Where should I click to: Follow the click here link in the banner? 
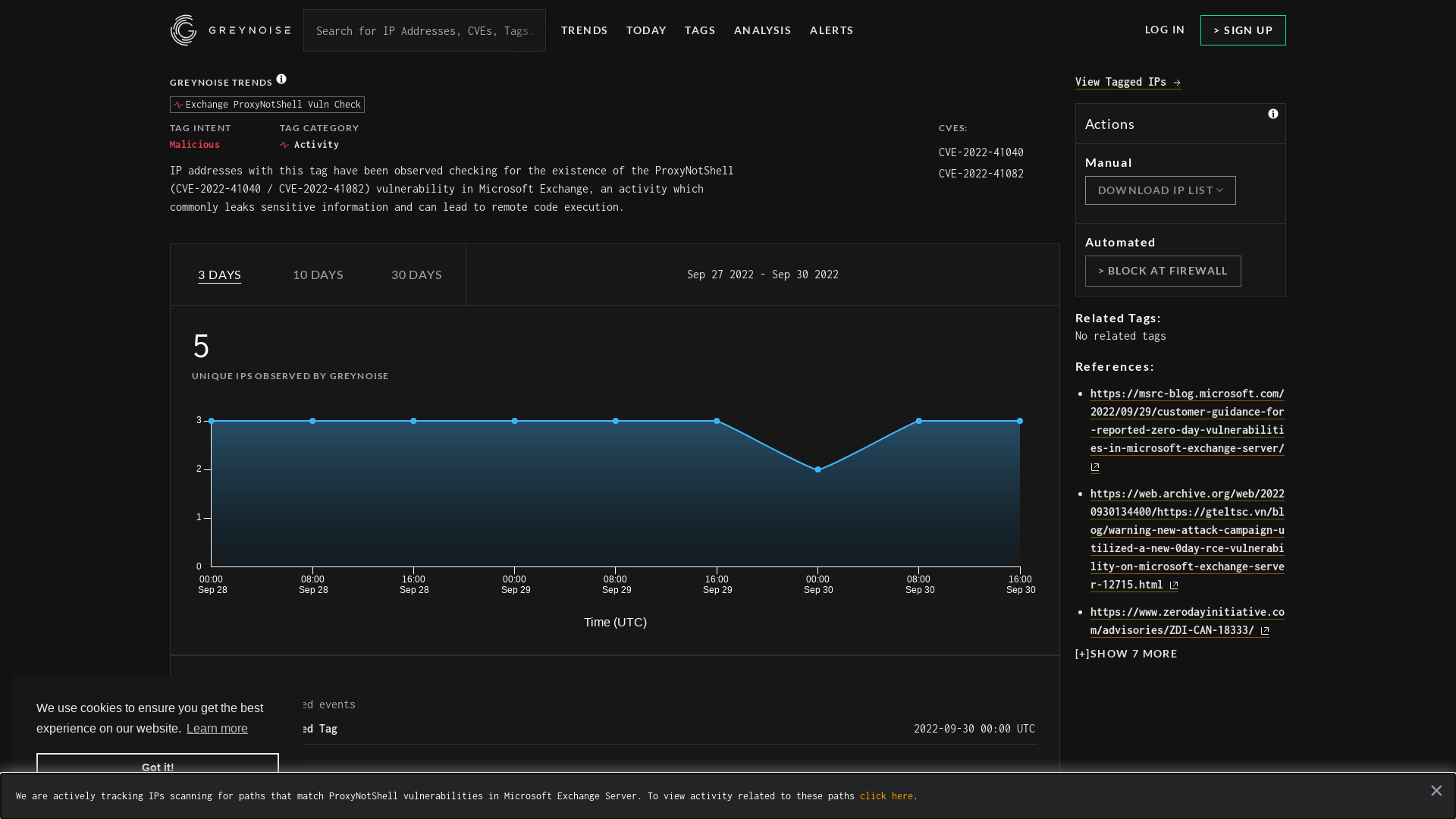[x=886, y=795]
